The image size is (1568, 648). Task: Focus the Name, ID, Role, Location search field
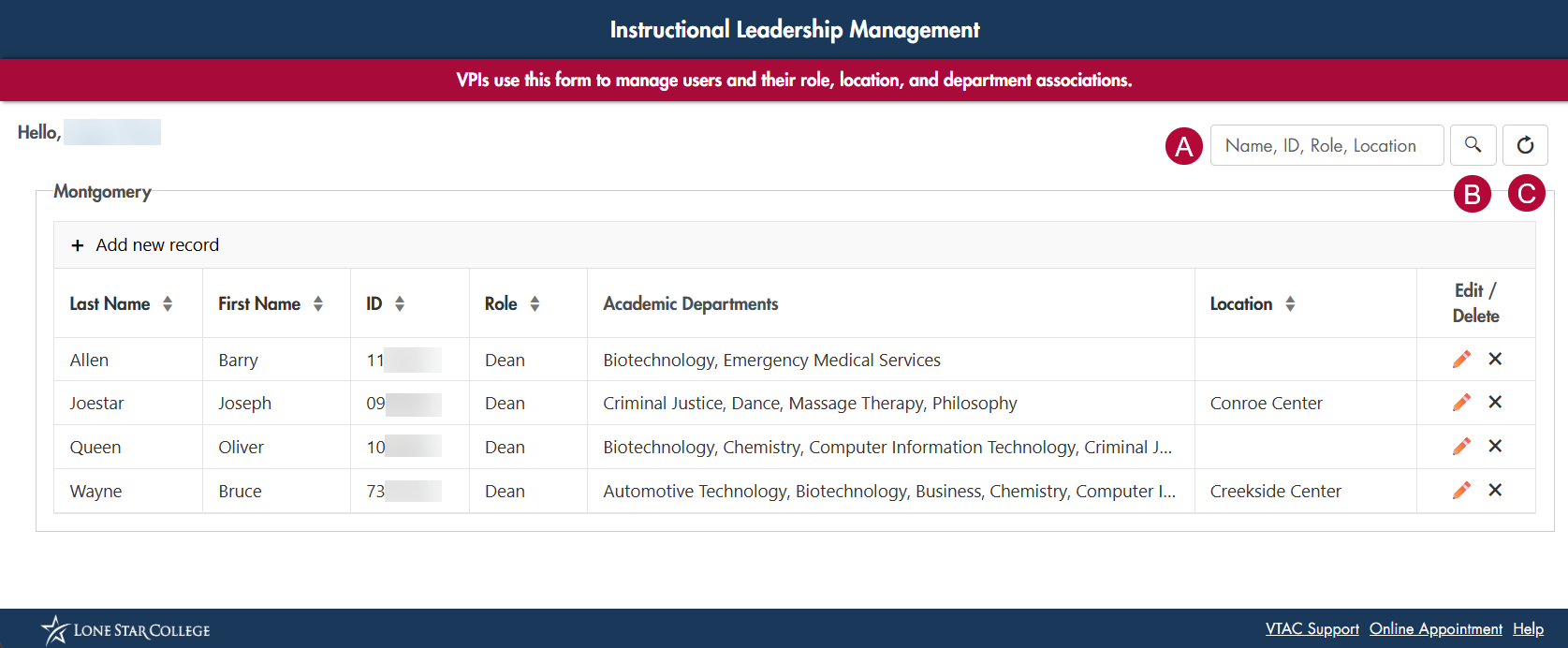tap(1326, 145)
